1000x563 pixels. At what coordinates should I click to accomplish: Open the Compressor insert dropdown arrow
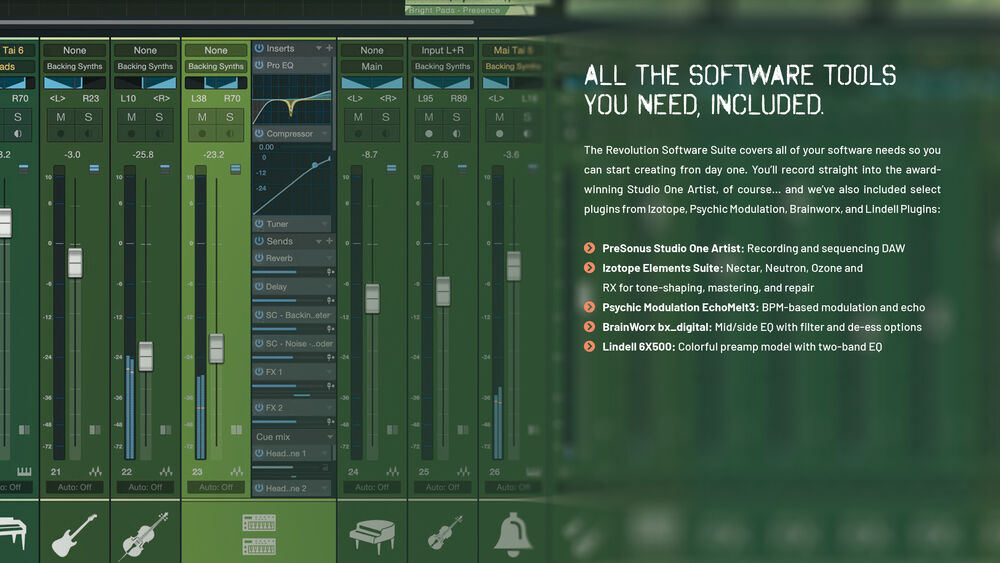[324, 133]
